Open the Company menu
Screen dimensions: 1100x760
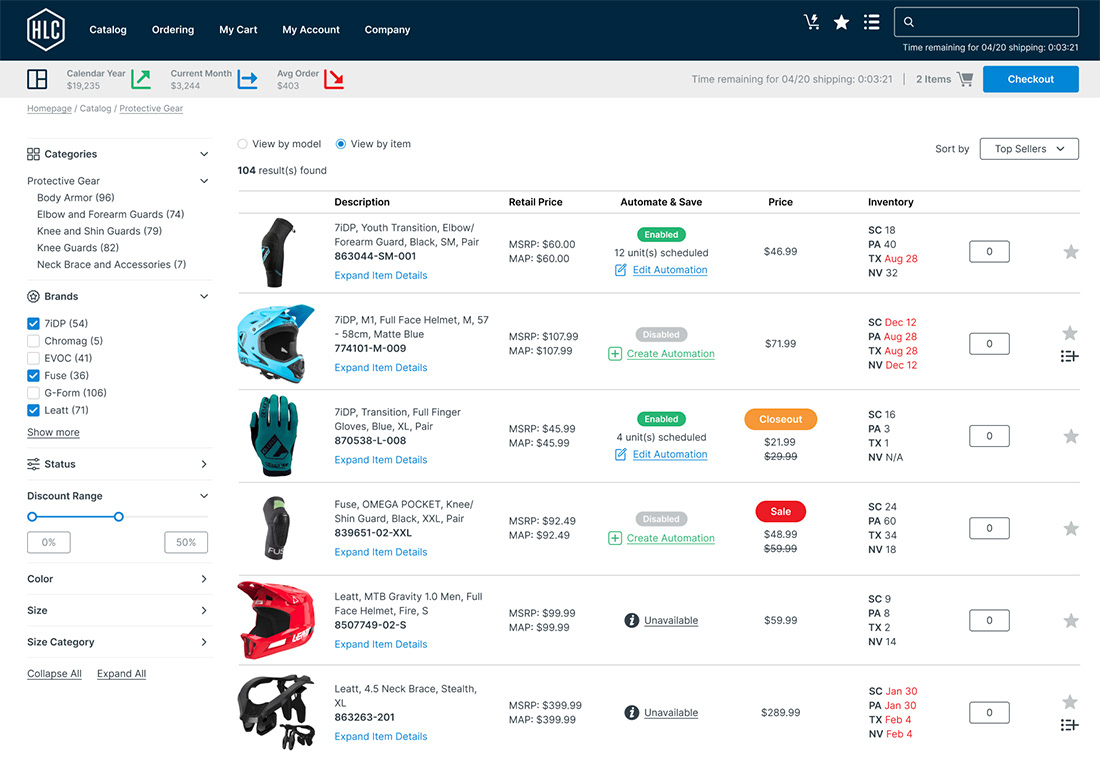point(387,29)
